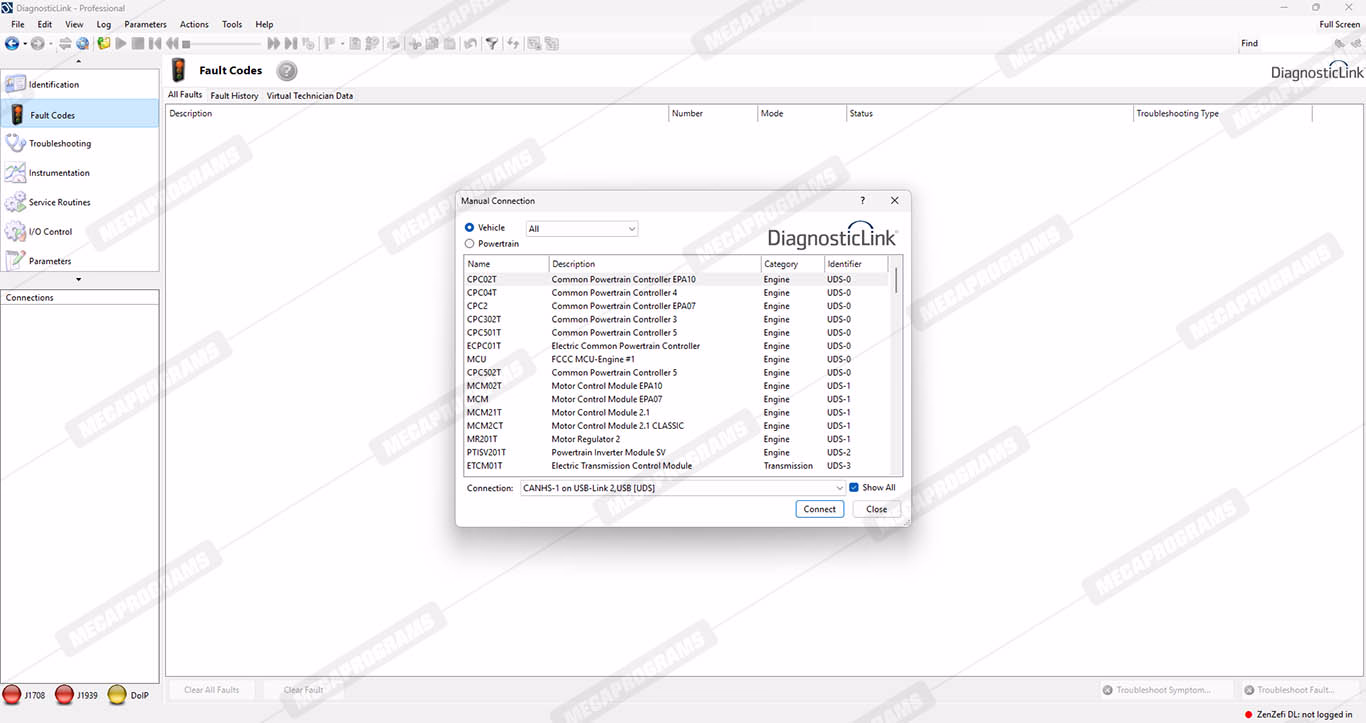
Task: Open the I/O Control icon
Action: (15, 232)
